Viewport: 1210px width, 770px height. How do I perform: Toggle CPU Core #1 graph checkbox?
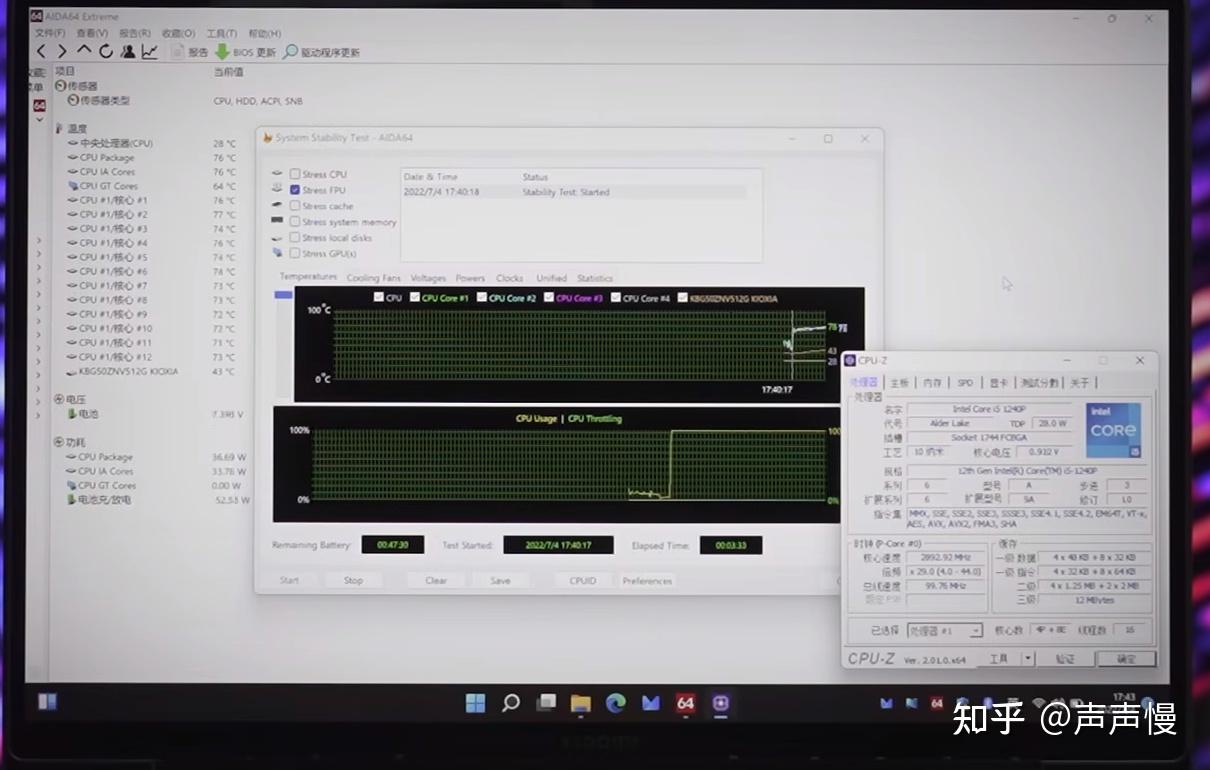point(416,298)
